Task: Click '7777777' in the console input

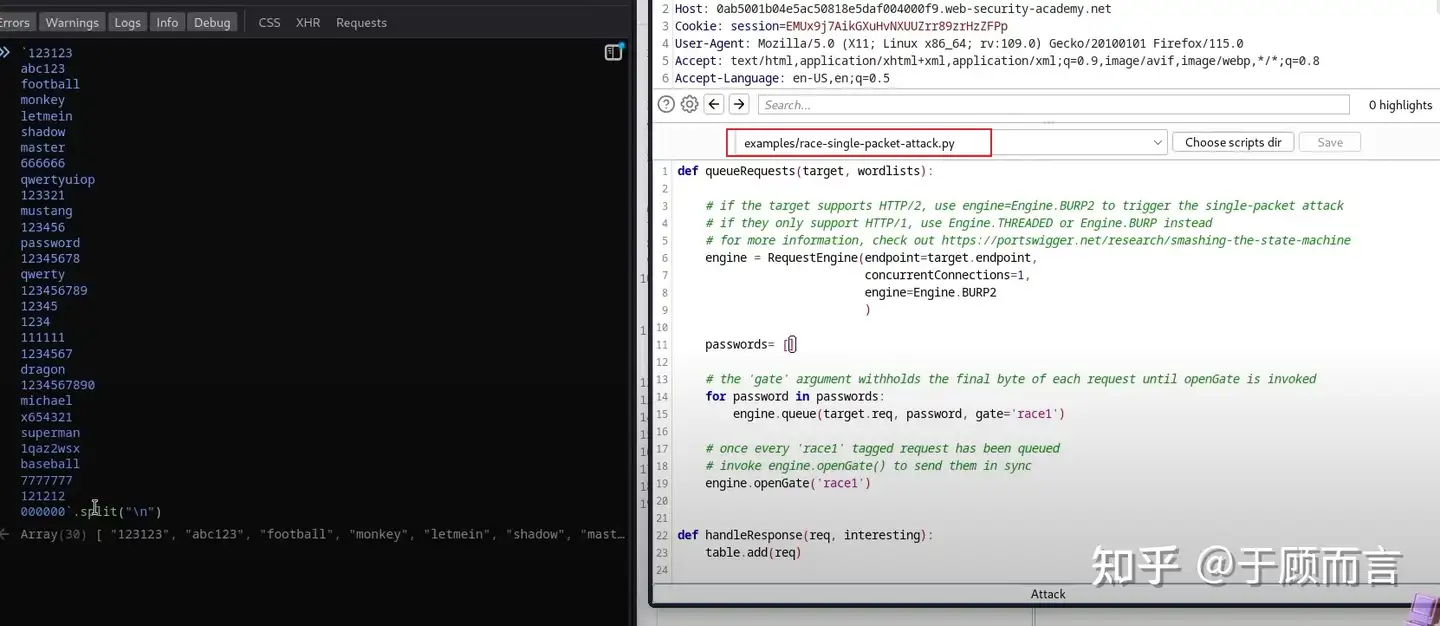Action: tap(47, 480)
